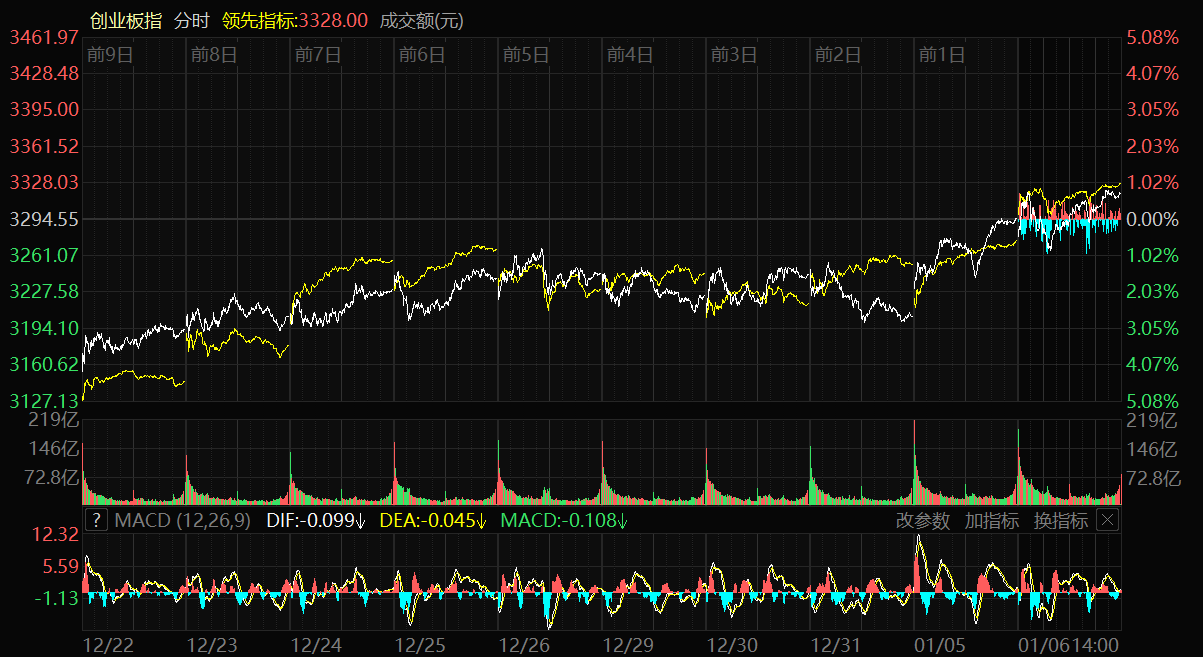
Task: Click 换指标 to switch indicator
Action: point(1060,520)
